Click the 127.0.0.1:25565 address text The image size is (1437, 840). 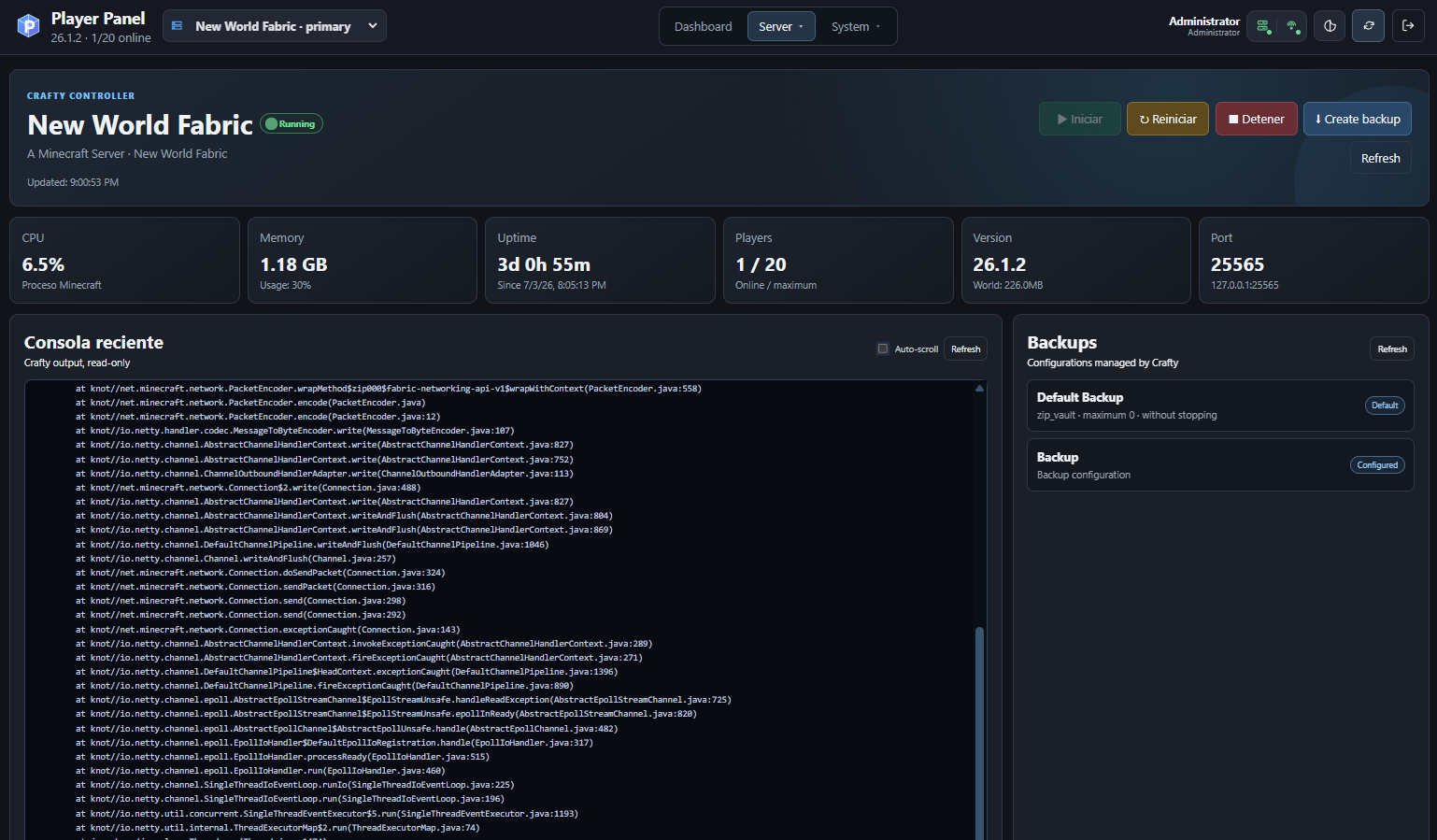pyautogui.click(x=1245, y=285)
